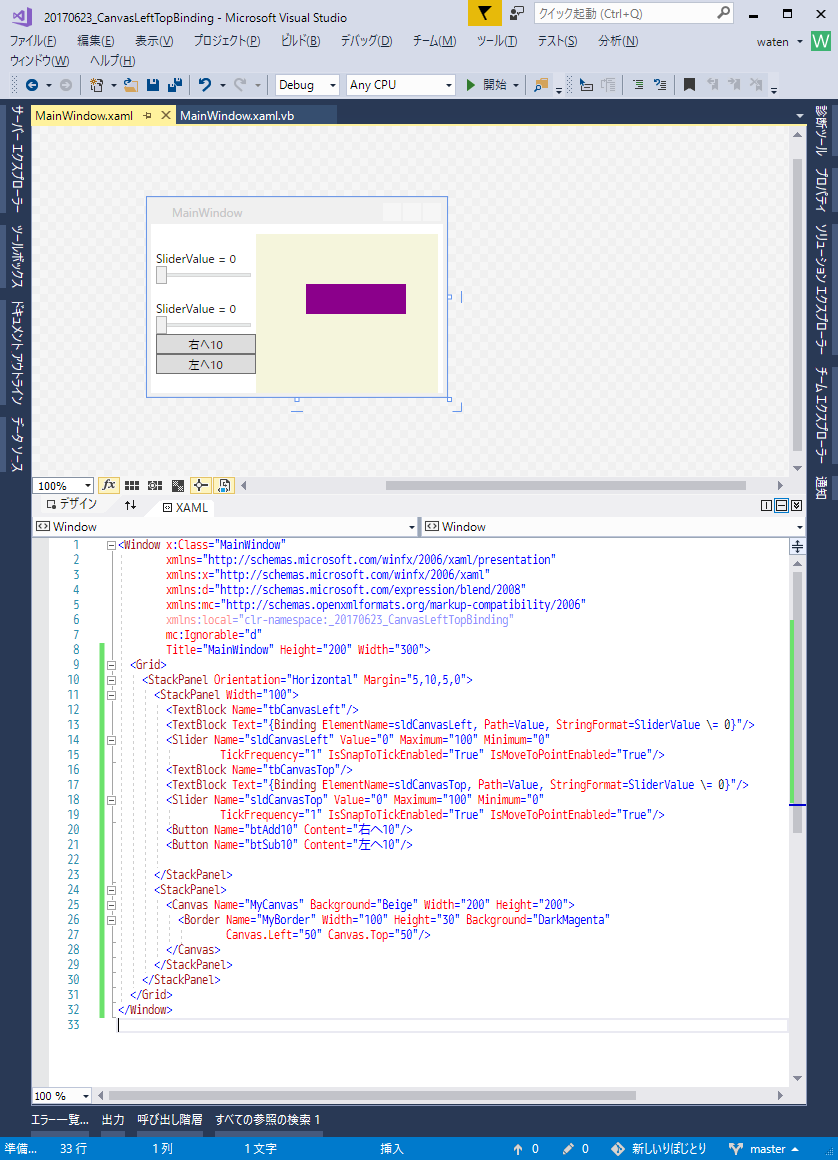This screenshot has width=838, height=1160.
Task: Collapse the Canvas element on line 25
Action: click(111, 905)
